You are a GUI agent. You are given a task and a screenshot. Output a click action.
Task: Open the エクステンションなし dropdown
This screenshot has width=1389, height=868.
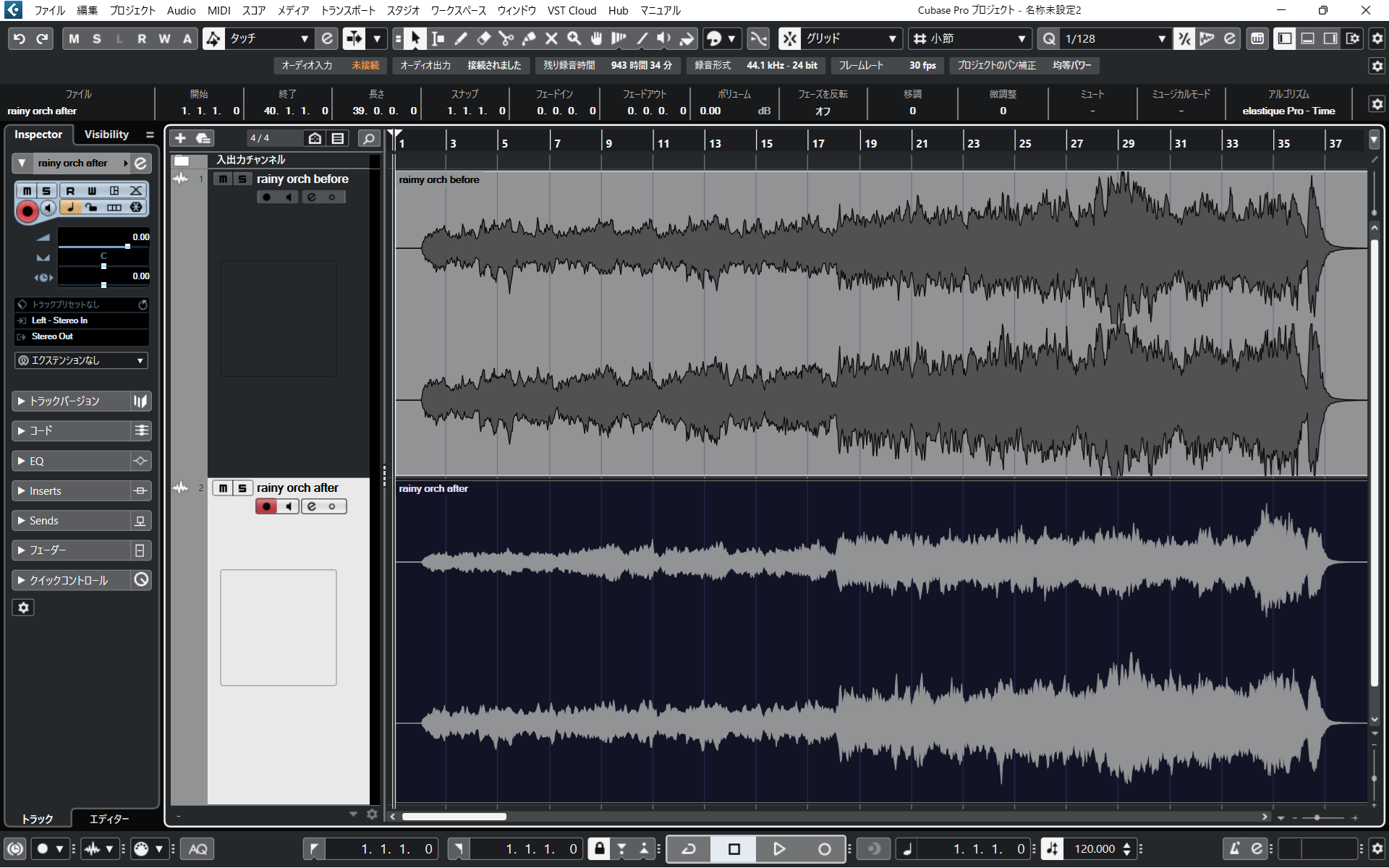pos(81,360)
